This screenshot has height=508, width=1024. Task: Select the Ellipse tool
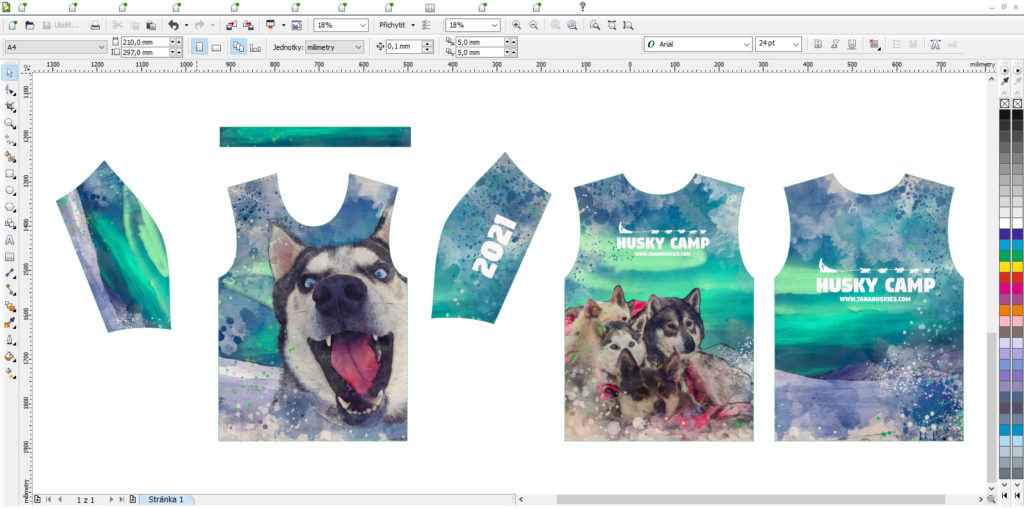(10, 190)
